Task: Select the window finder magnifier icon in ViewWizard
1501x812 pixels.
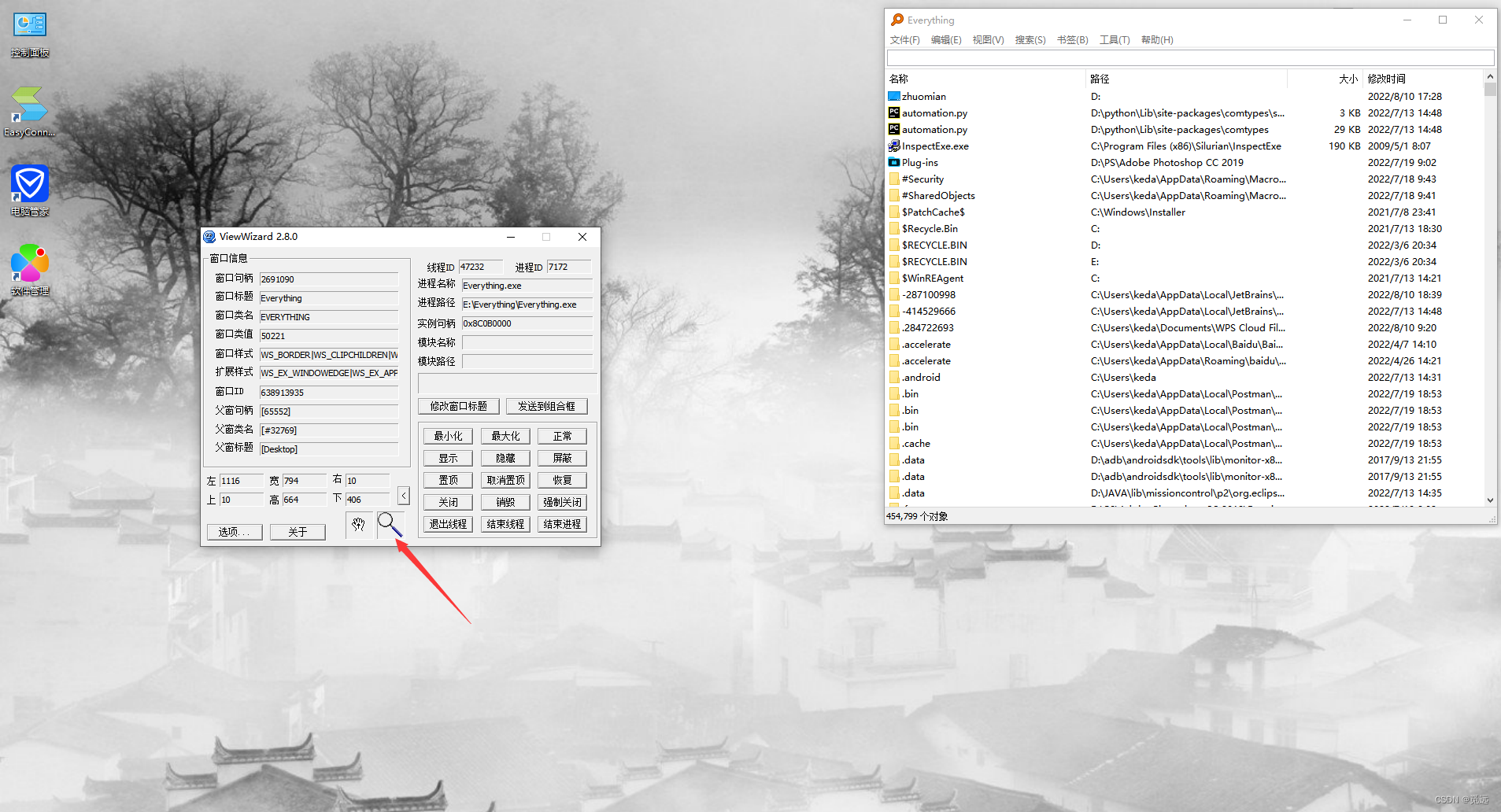Action: coord(390,523)
